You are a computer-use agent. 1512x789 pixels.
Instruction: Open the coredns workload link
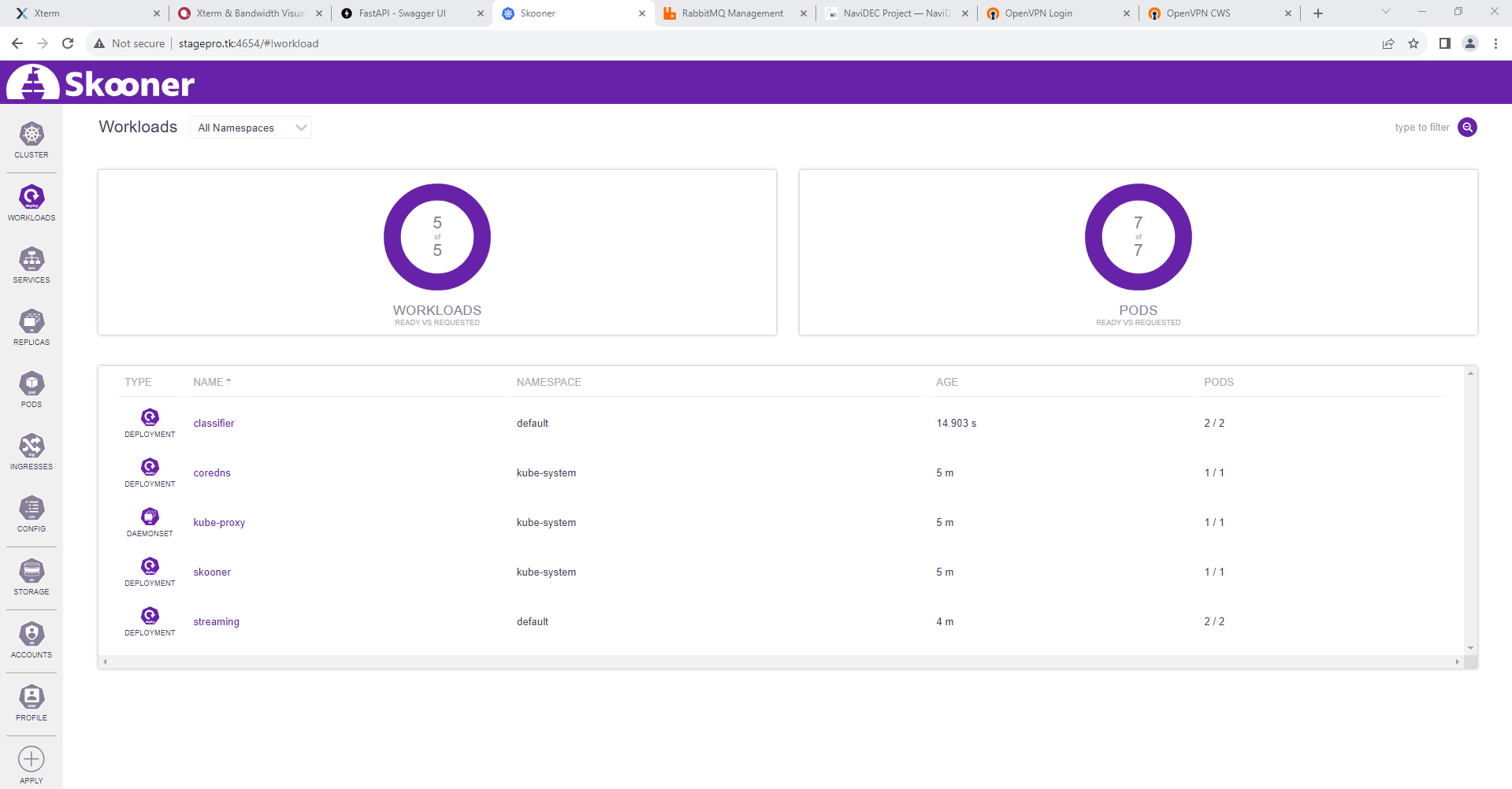coord(212,472)
